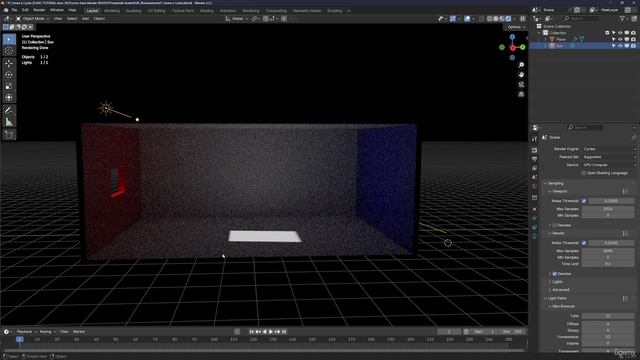Click the zoom magnifier in the viewport
Image resolution: width=640 pixels, height=360 pixels.
click(521, 65)
